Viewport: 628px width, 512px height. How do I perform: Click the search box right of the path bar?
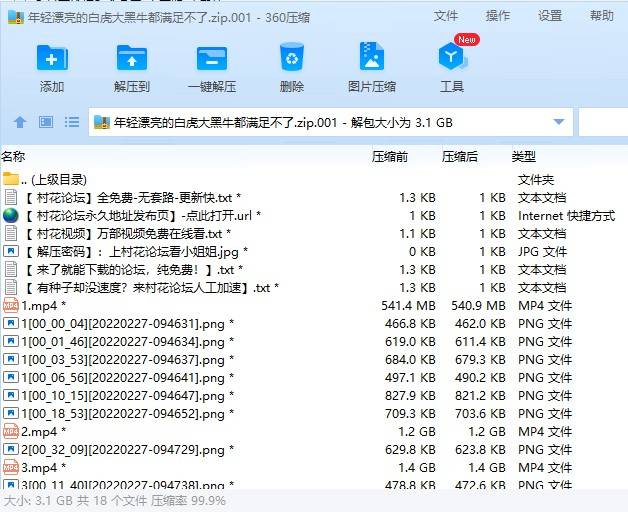pyautogui.click(x=603, y=122)
